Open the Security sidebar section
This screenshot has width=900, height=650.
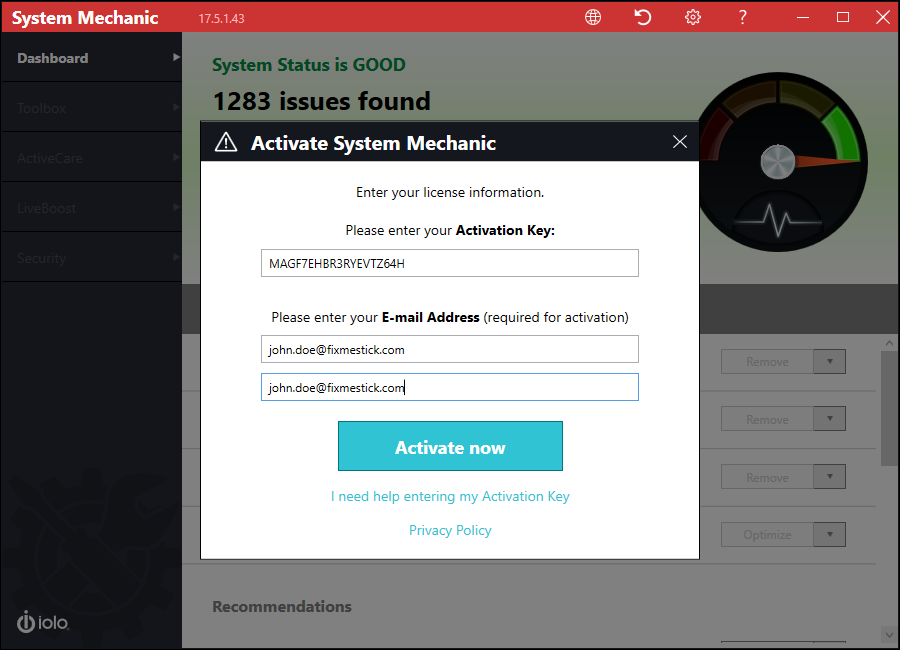pos(92,257)
